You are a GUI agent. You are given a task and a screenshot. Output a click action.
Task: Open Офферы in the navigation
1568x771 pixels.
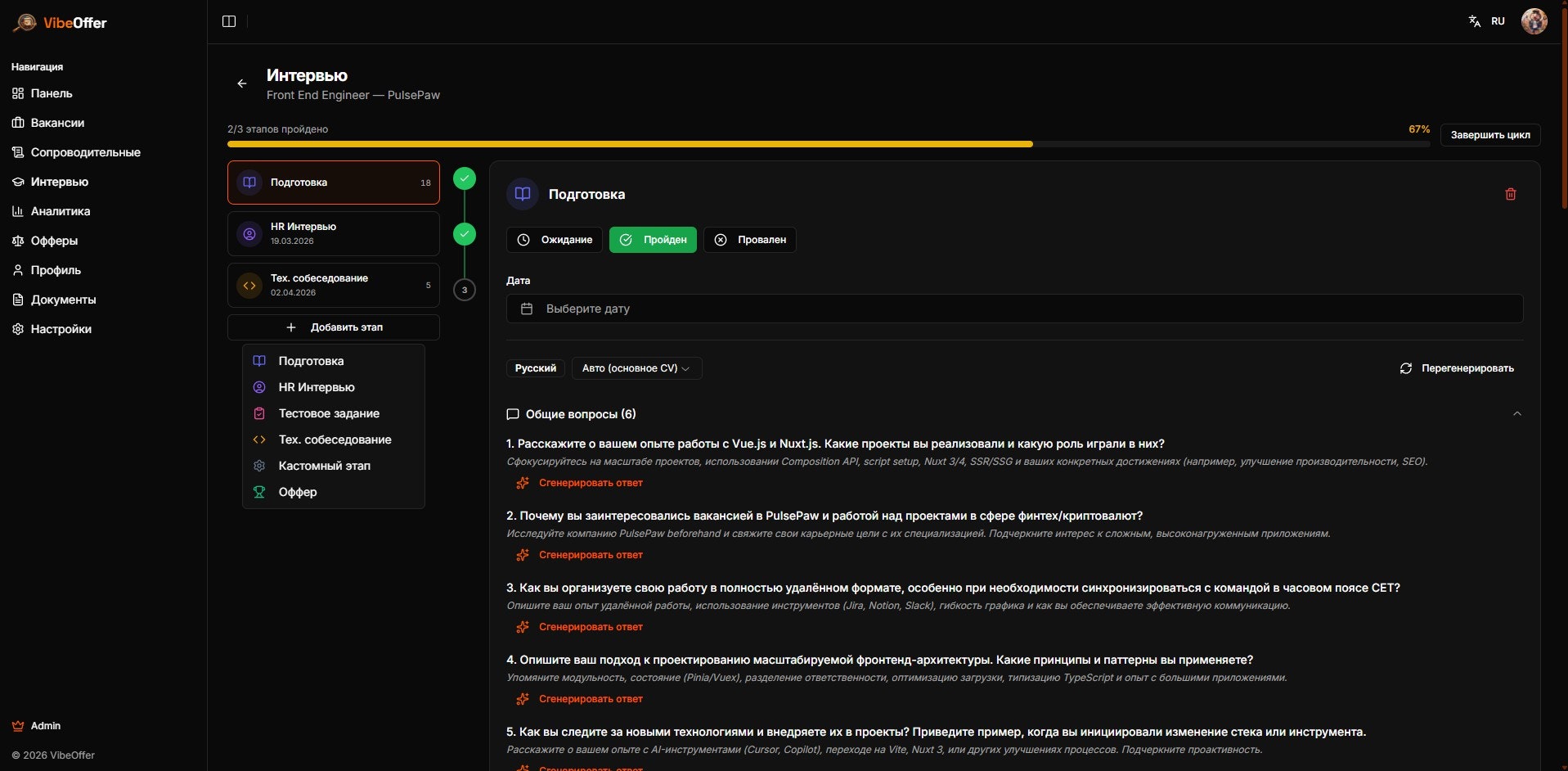click(54, 241)
